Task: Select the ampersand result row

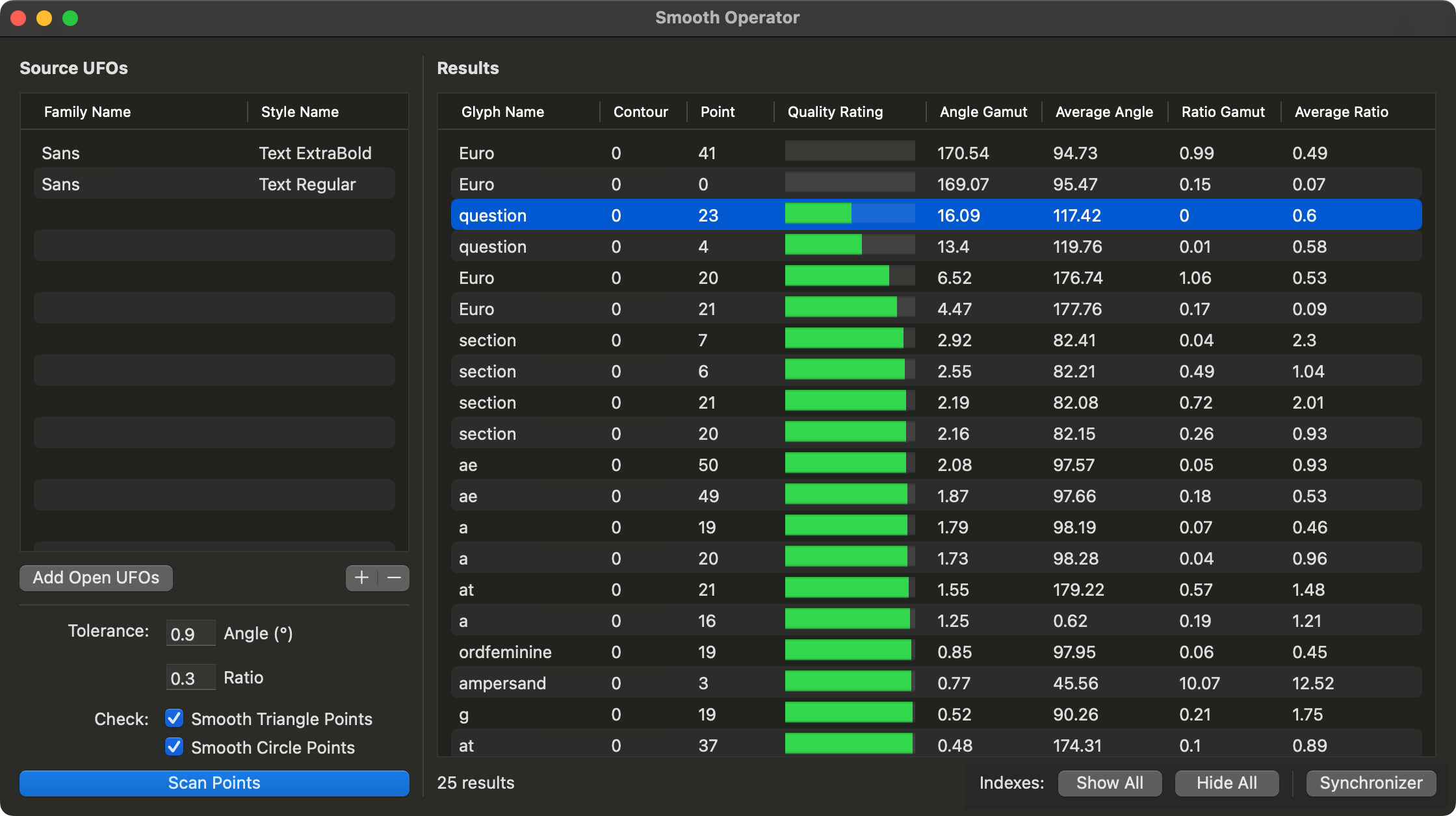Action: point(502,683)
